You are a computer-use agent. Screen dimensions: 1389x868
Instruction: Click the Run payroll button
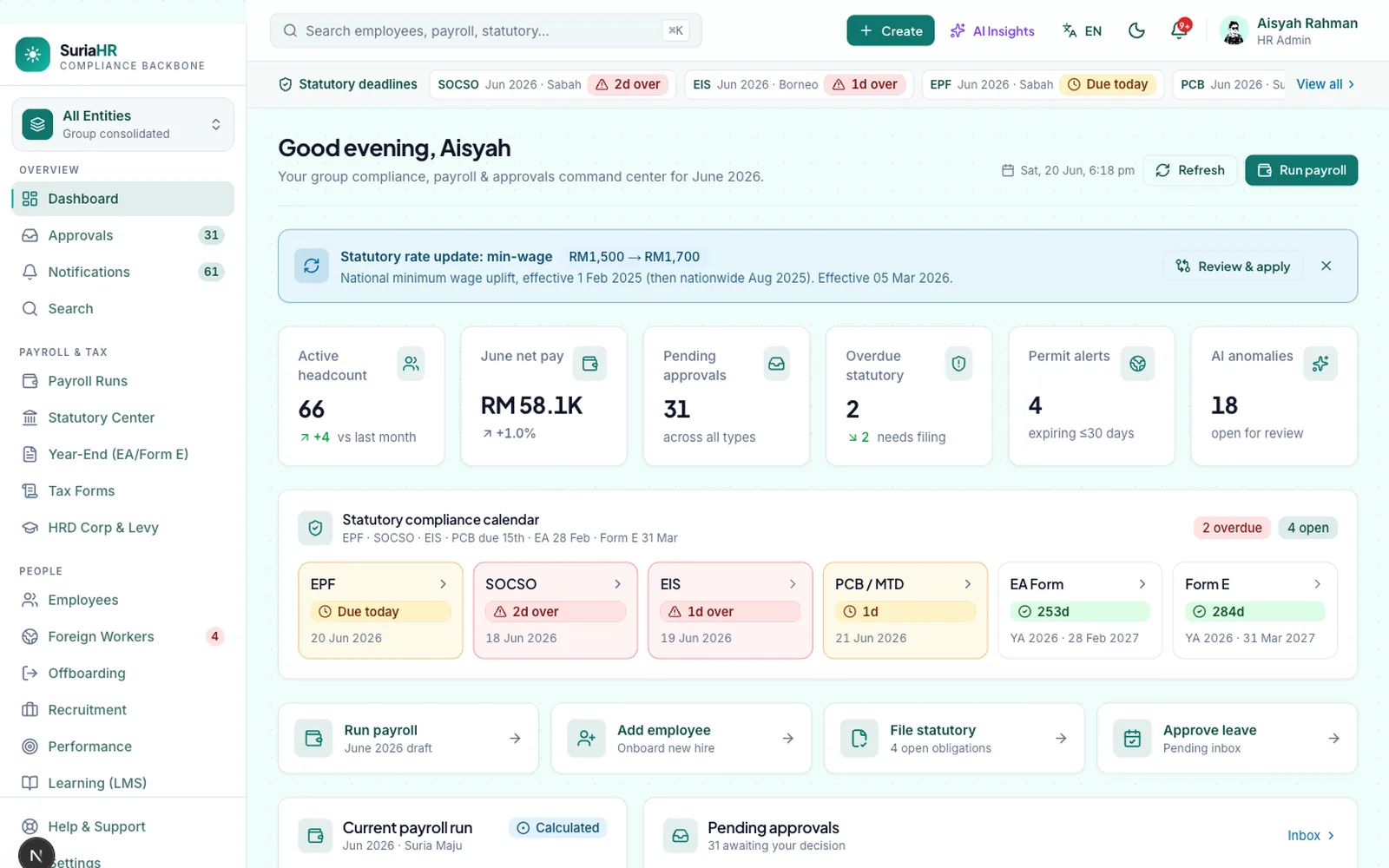click(x=1300, y=170)
